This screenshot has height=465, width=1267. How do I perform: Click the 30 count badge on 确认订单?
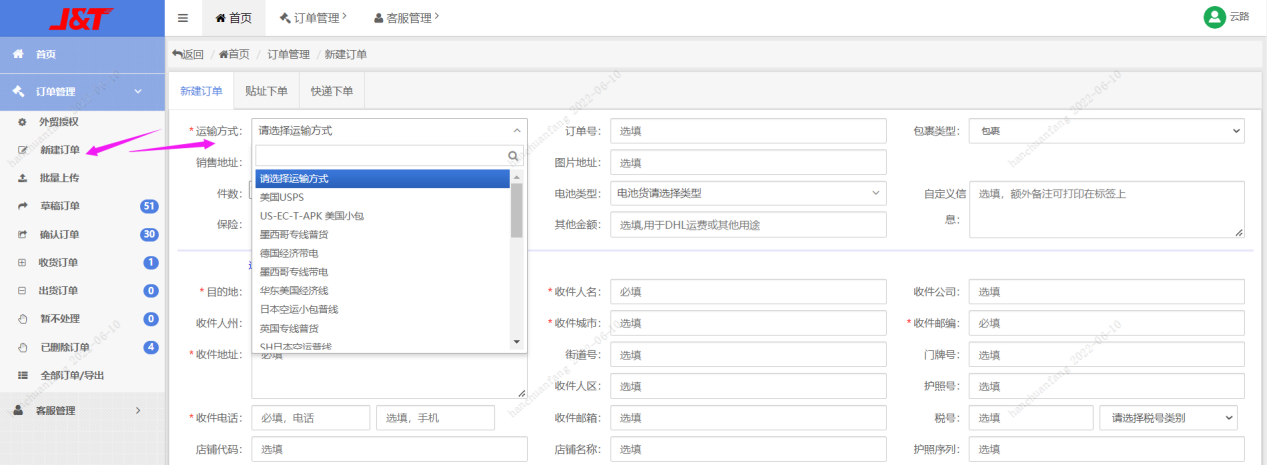pos(149,234)
